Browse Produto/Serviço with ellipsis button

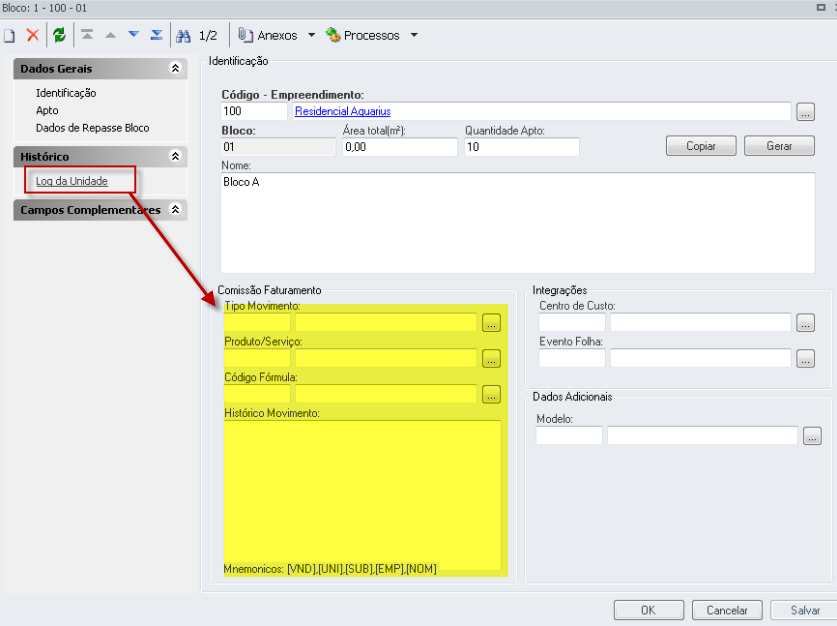(x=491, y=359)
